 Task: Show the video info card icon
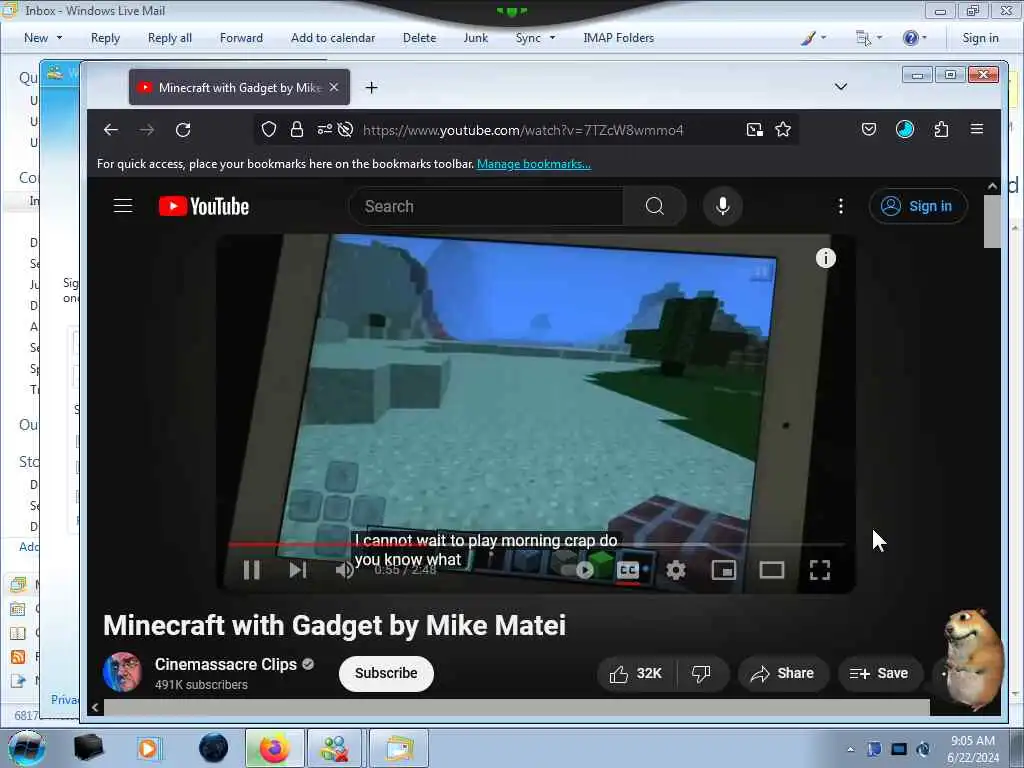tap(825, 258)
